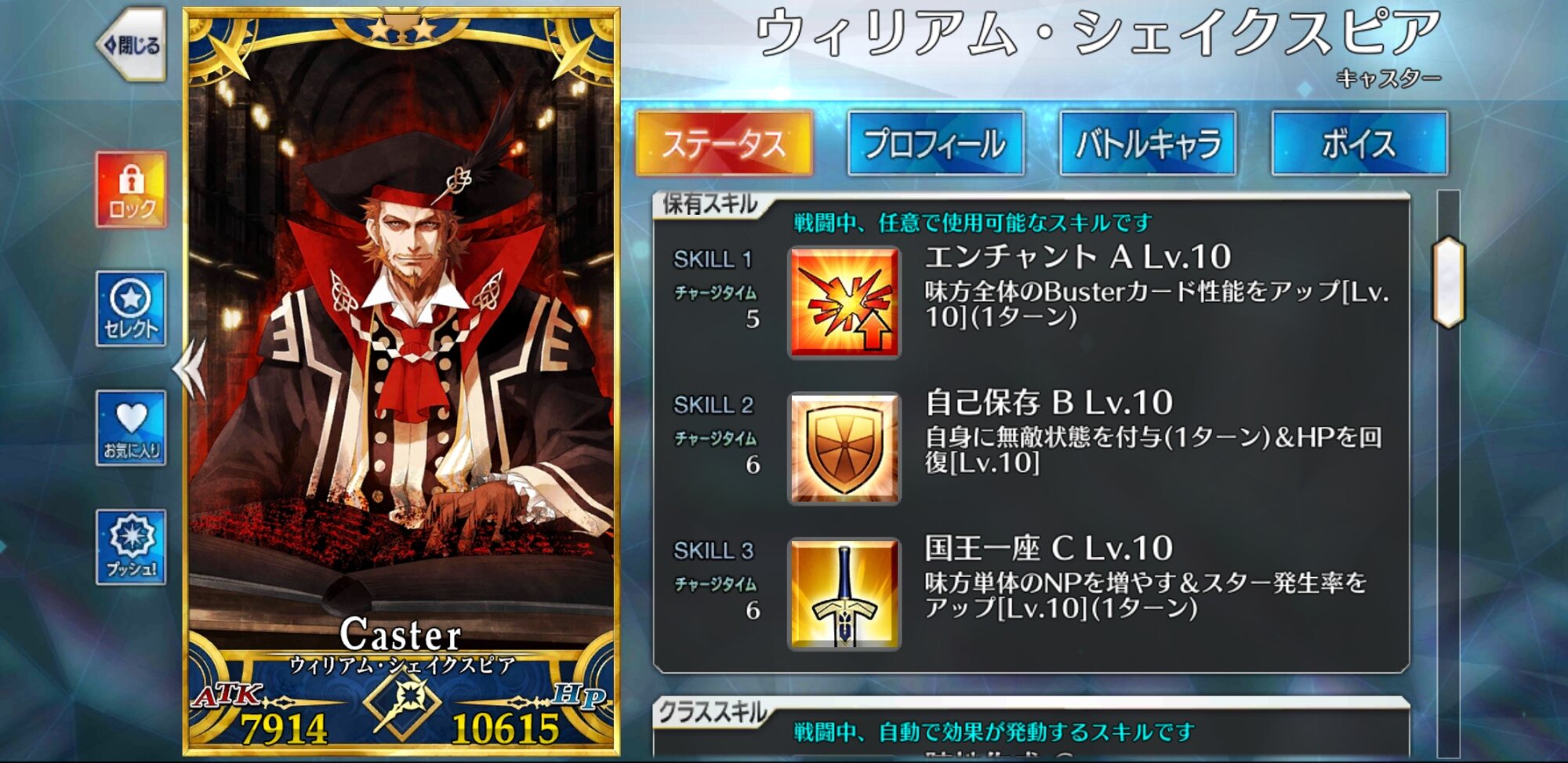Viewport: 1568px width, 763px height.
Task: Click the skill list scrollbar handle
Action: (x=1448, y=282)
